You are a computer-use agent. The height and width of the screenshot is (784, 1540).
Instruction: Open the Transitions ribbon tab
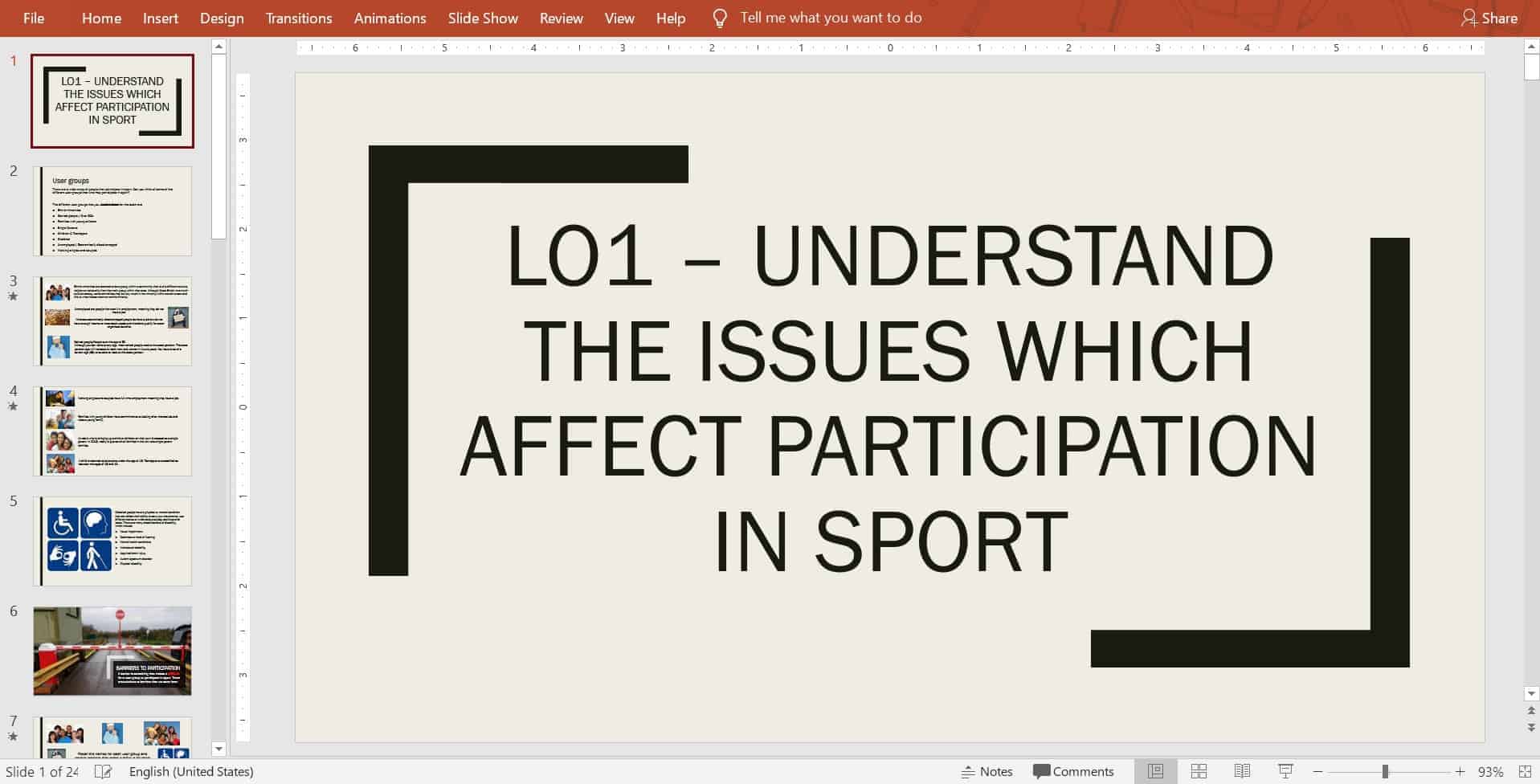tap(299, 18)
